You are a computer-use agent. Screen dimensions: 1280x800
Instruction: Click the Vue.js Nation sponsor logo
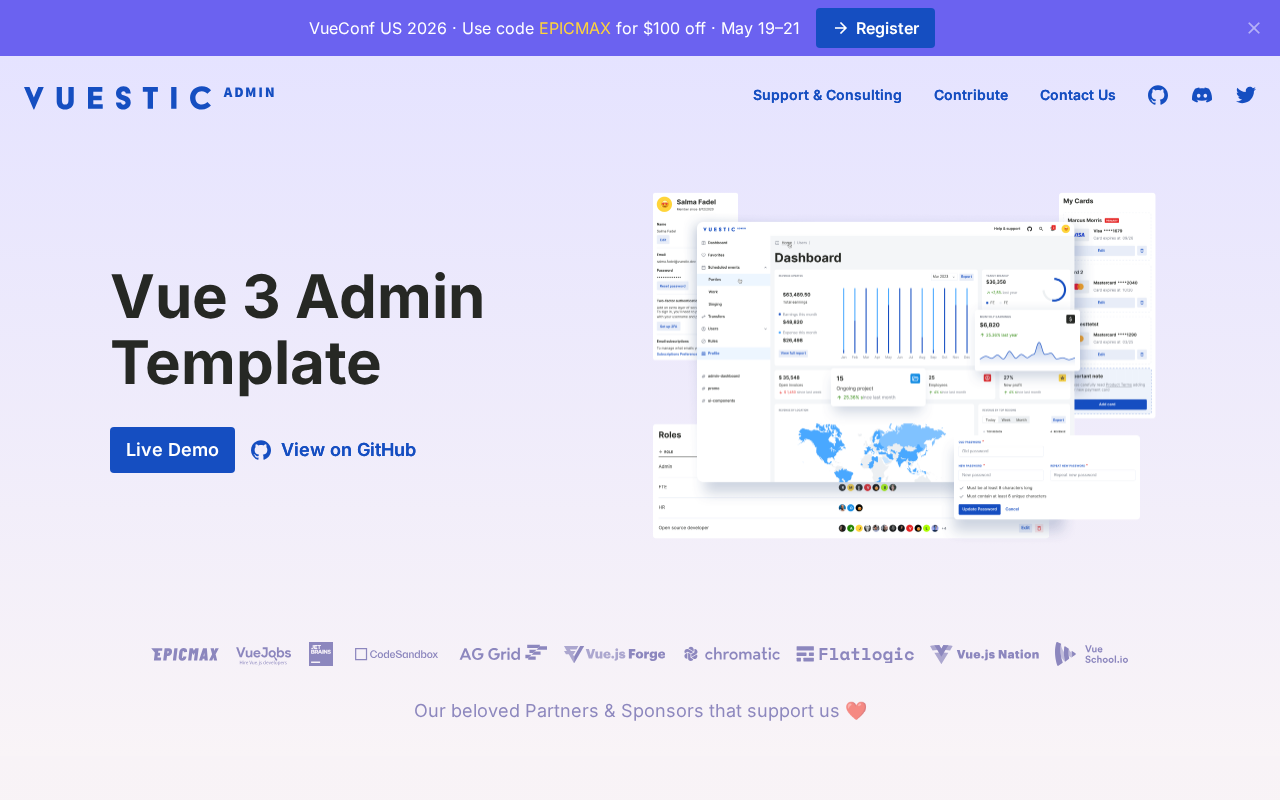click(985, 654)
